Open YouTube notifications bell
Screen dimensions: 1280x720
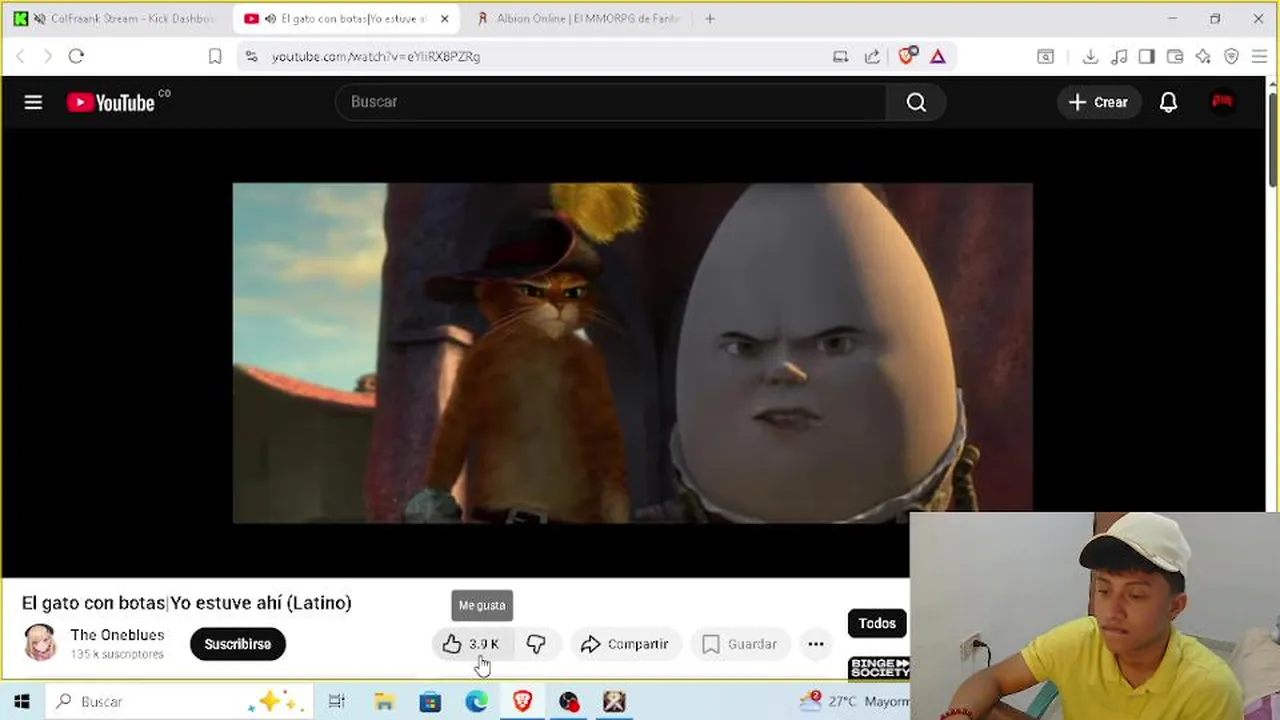point(1168,102)
